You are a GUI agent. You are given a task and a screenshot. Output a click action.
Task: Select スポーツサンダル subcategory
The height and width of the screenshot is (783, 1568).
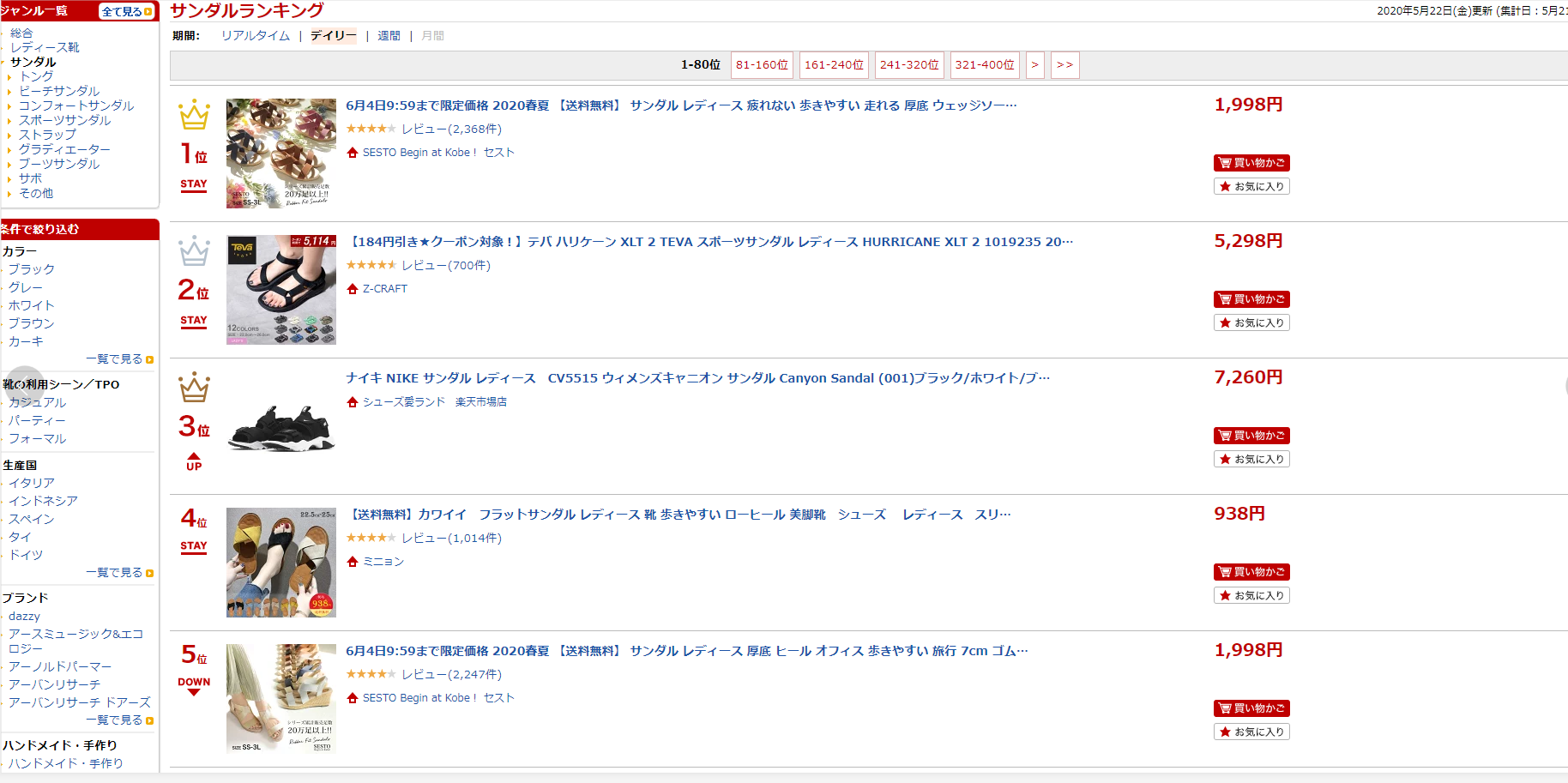tap(65, 120)
